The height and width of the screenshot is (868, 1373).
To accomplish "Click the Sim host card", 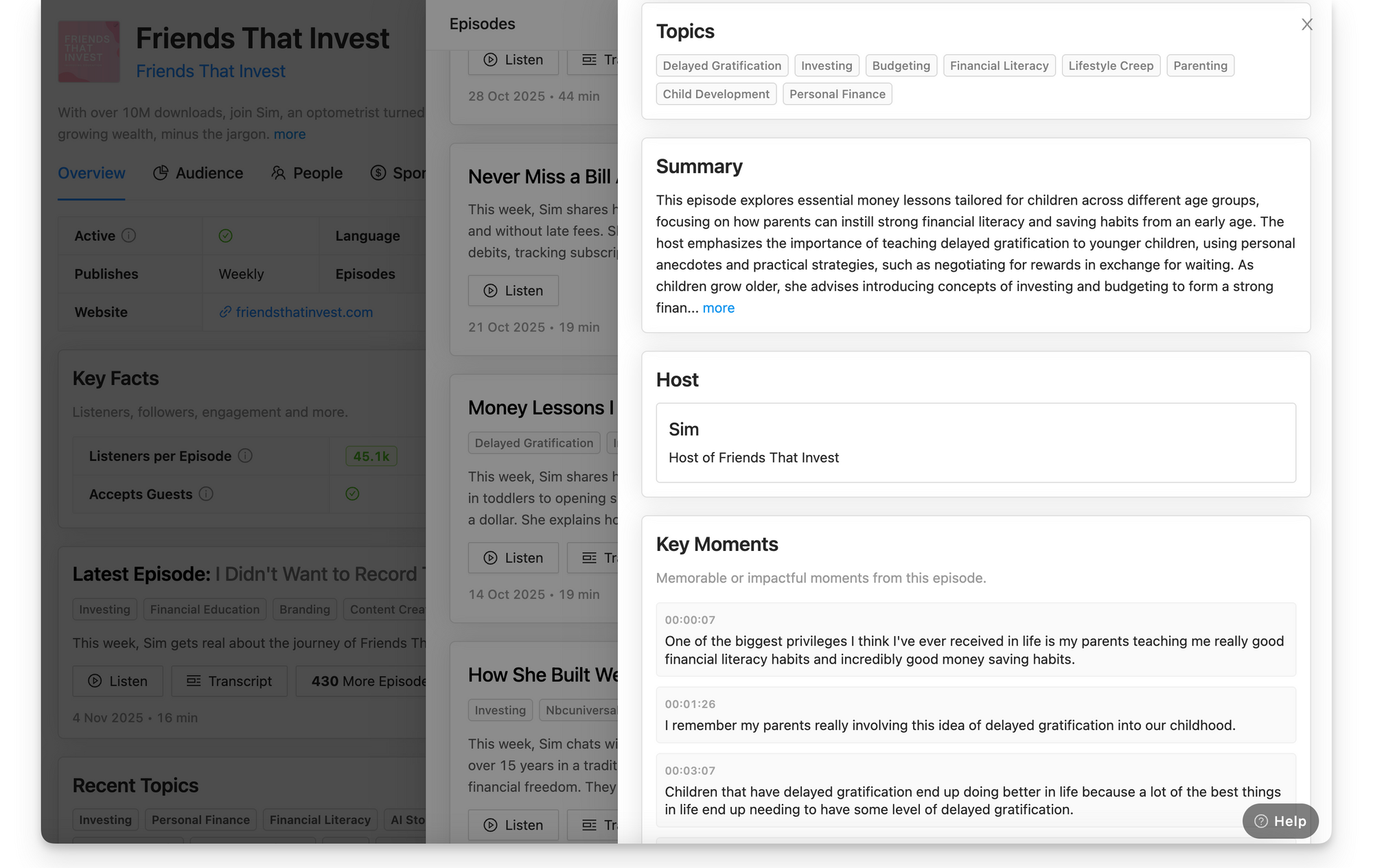I will [975, 443].
